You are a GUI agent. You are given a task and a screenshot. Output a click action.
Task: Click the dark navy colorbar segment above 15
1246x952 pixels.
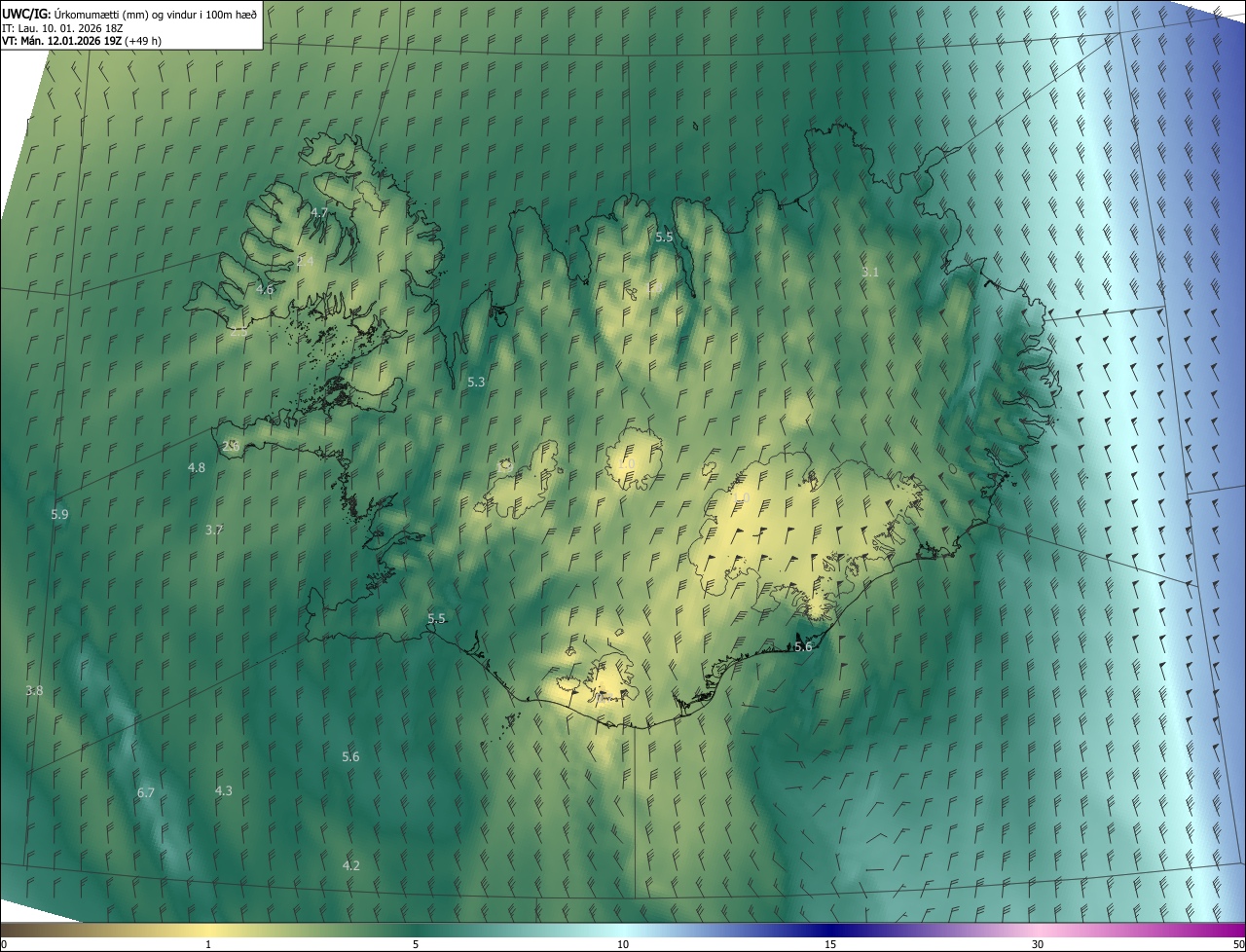830,930
